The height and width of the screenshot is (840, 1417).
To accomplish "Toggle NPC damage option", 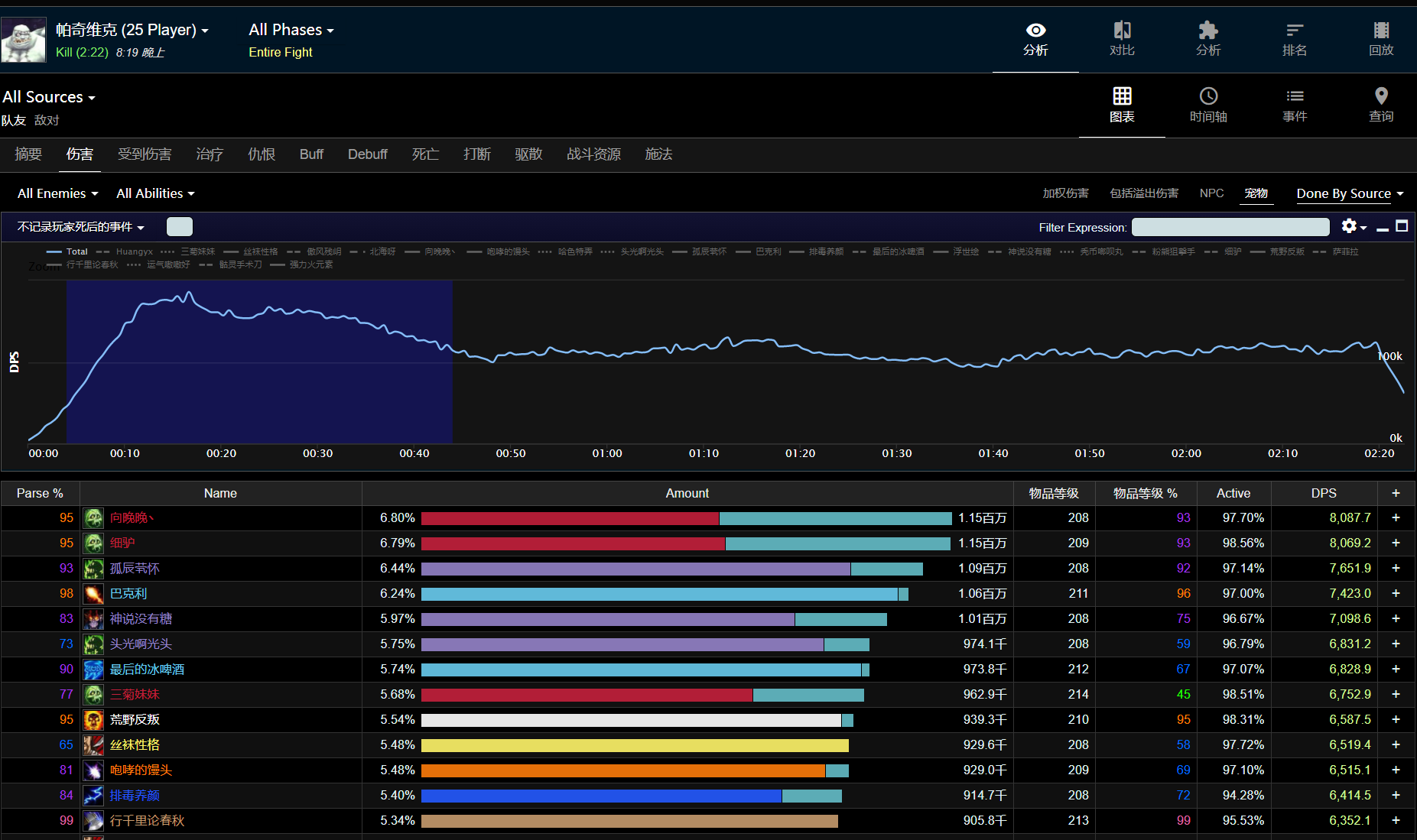I will tap(1211, 193).
